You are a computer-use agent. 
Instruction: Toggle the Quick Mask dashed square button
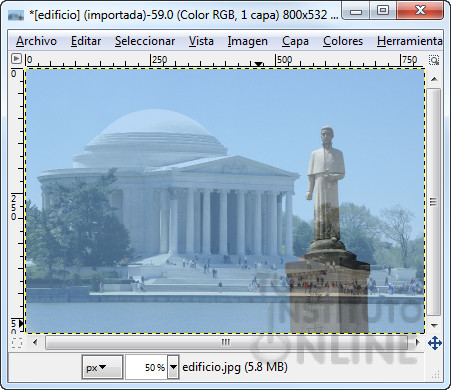(x=17, y=343)
